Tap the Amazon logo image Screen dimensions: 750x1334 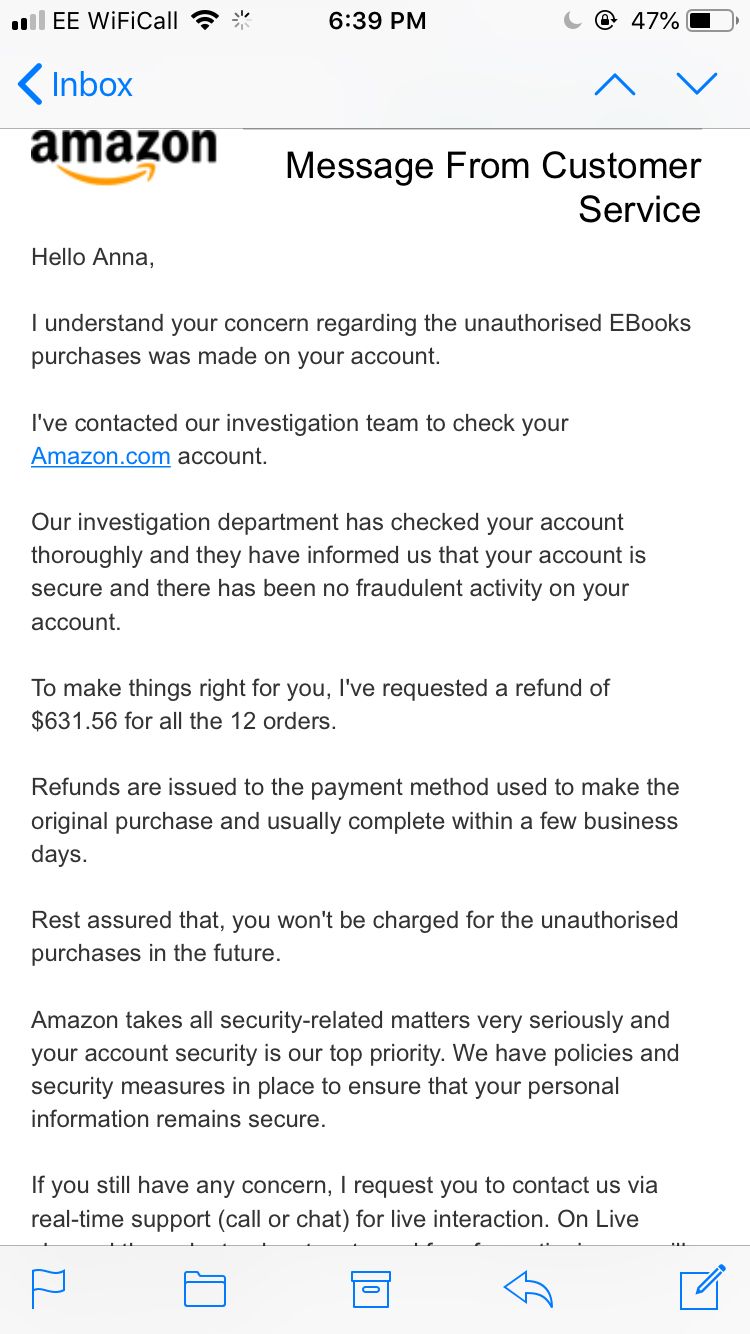coord(123,156)
